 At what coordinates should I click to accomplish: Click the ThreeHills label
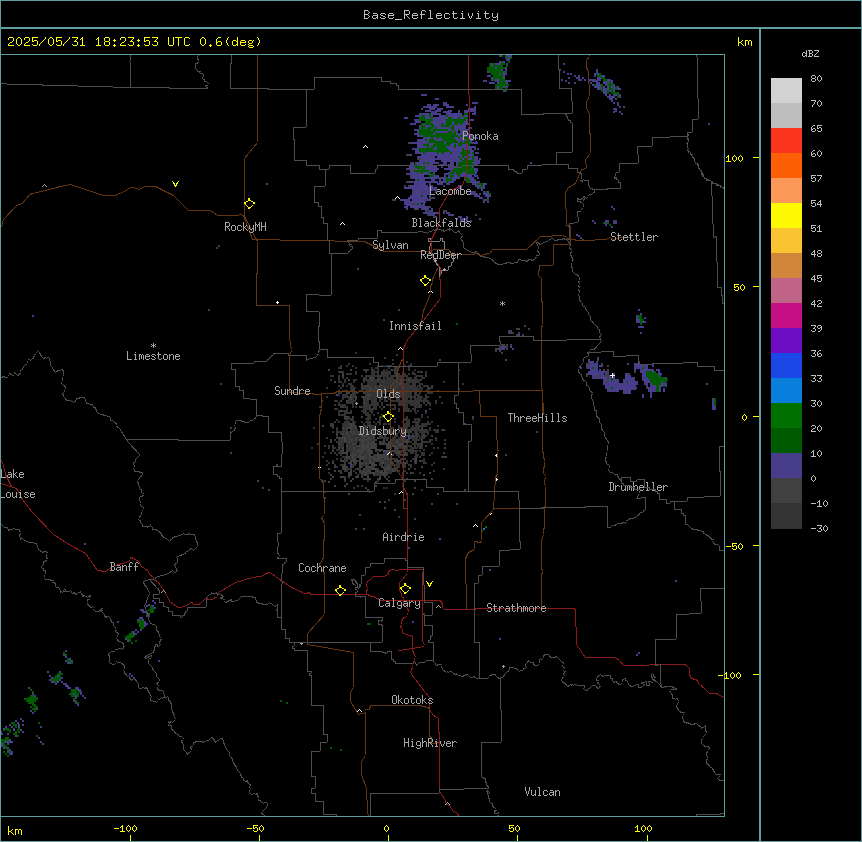tap(537, 418)
